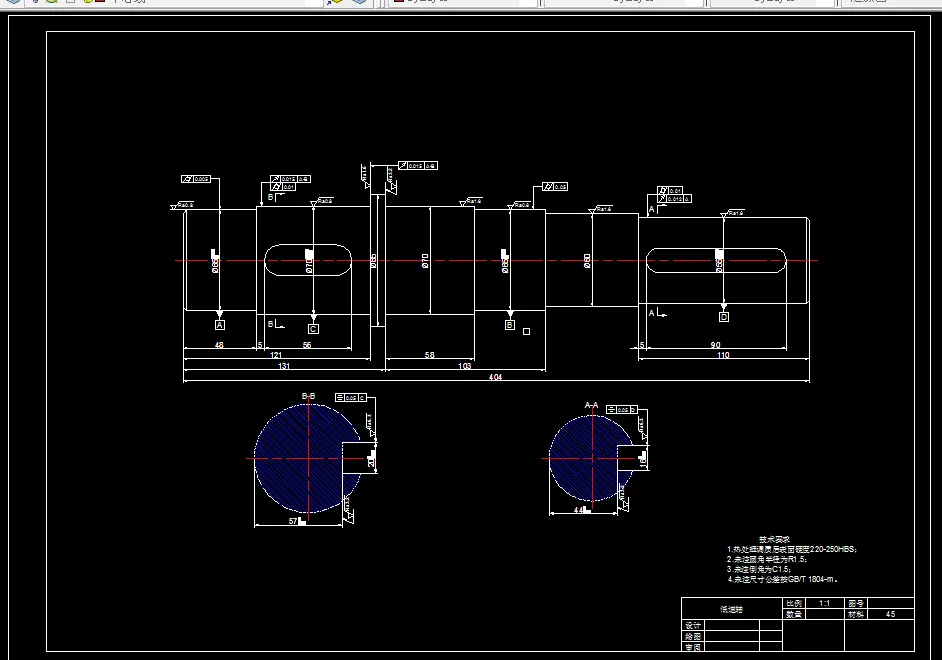The image size is (942, 660).
Task: Click the 45 material value cell
Action: pos(890,614)
